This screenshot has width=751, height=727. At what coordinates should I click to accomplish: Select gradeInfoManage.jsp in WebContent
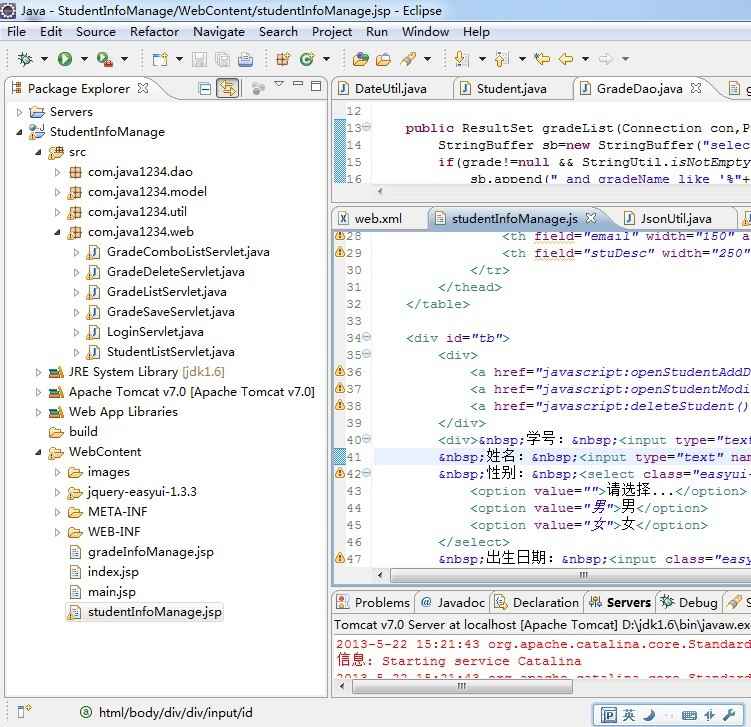pos(150,552)
